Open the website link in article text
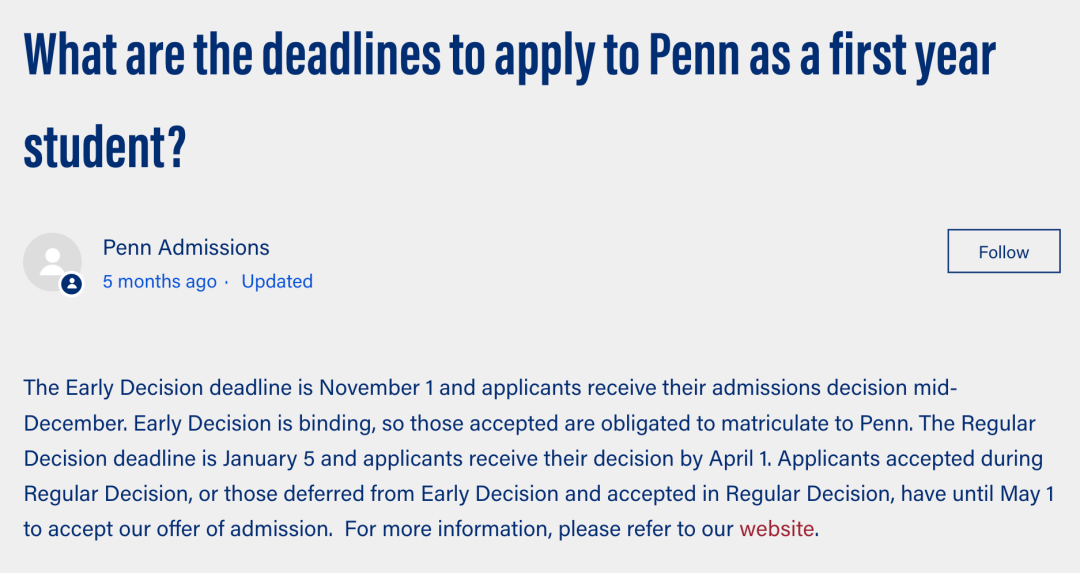The height and width of the screenshot is (573, 1080). [776, 529]
